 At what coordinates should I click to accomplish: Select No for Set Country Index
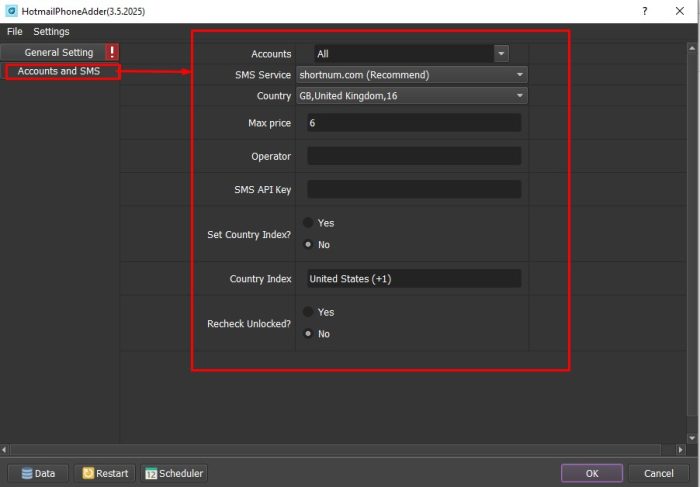click(x=308, y=244)
